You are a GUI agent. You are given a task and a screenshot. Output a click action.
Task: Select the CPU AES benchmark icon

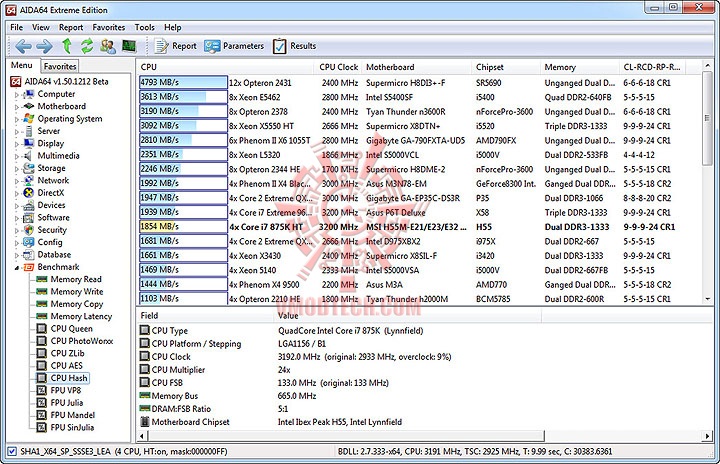click(x=42, y=366)
